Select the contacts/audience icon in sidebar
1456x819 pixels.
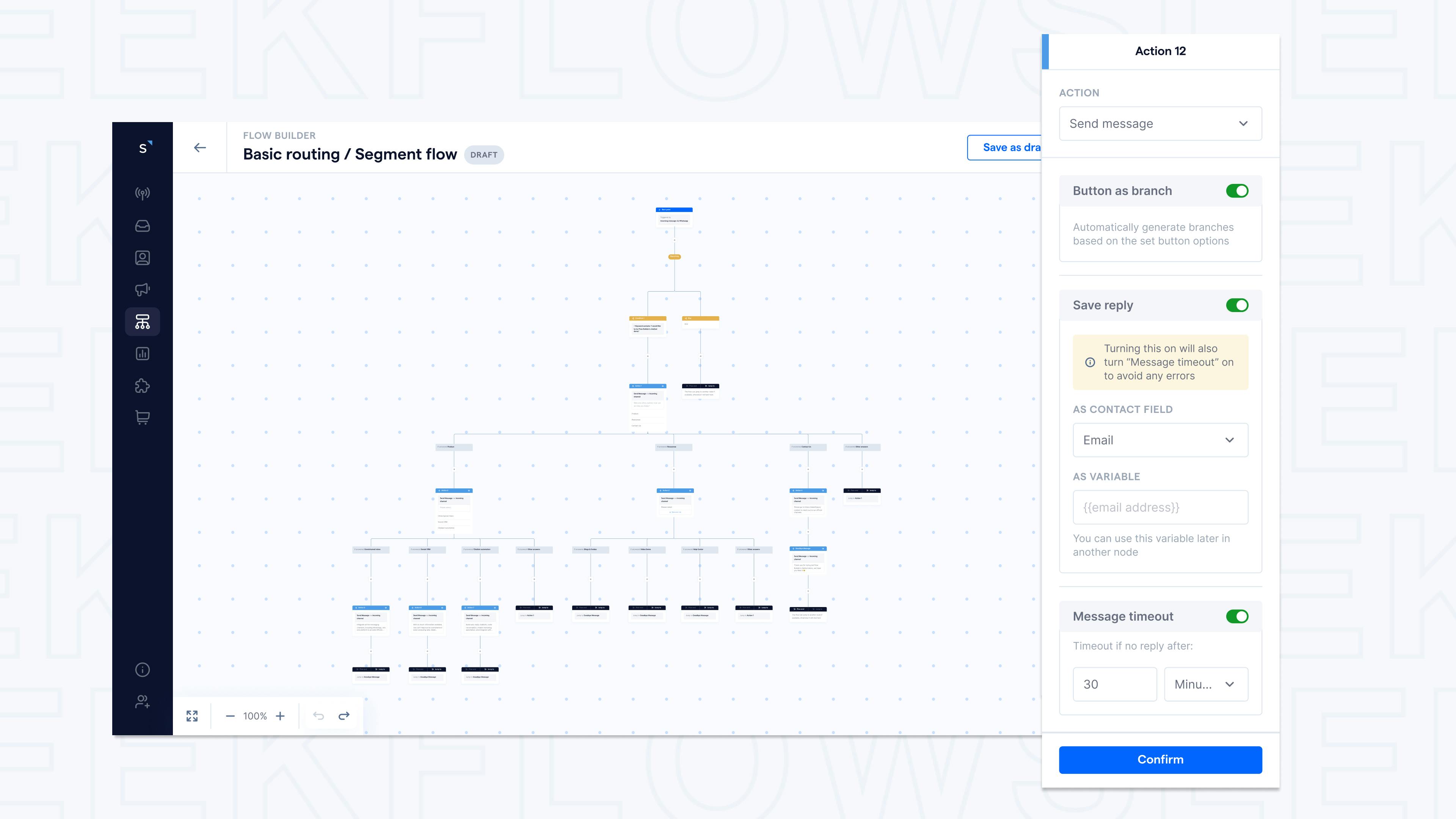click(x=143, y=258)
